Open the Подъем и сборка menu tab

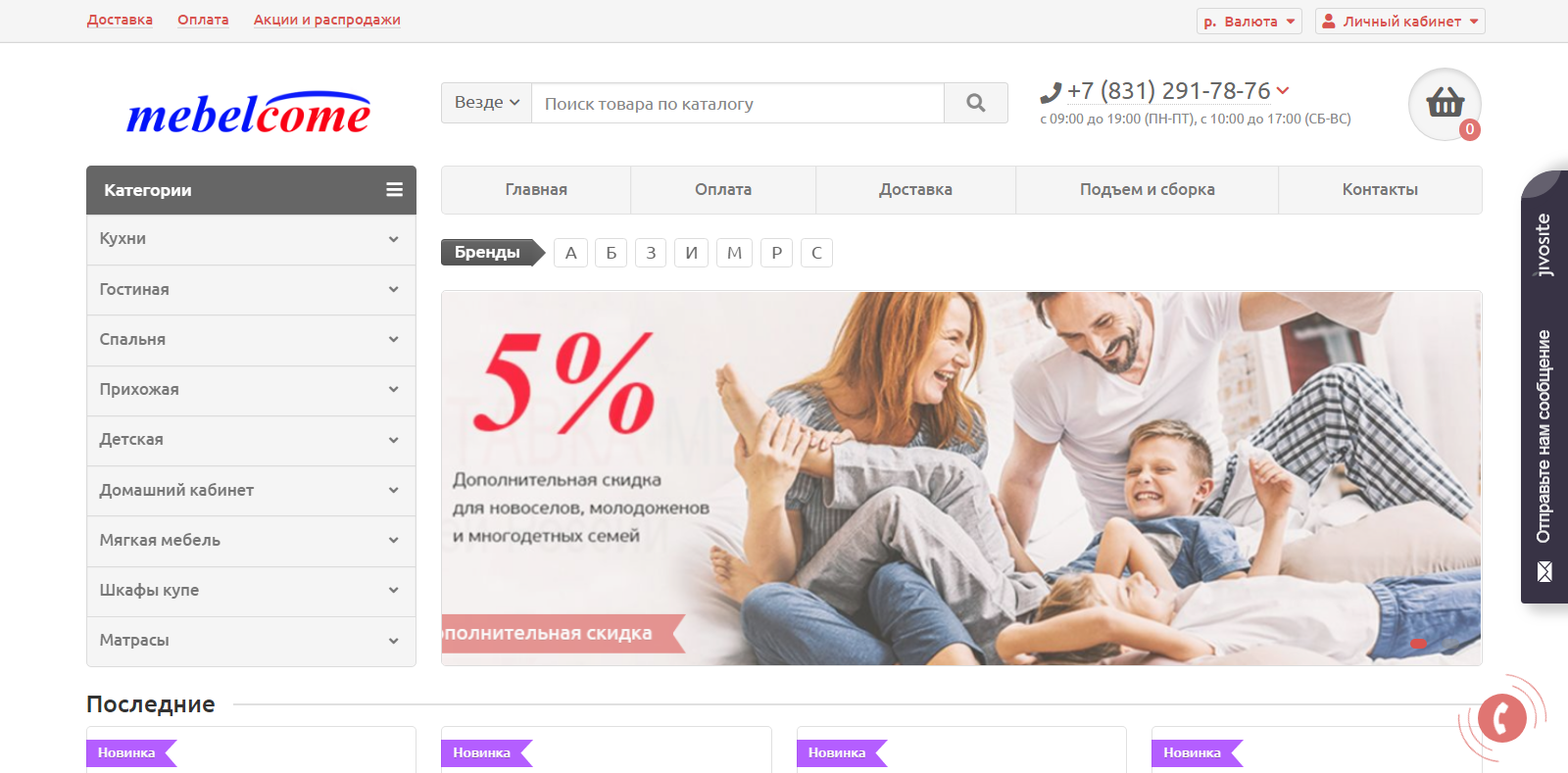1147,190
